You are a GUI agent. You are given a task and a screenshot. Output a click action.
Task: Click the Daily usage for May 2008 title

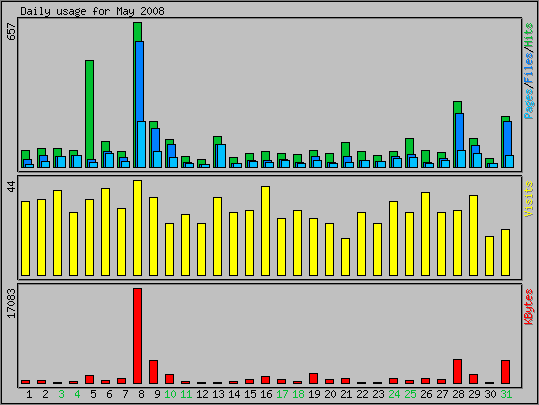click(x=92, y=11)
